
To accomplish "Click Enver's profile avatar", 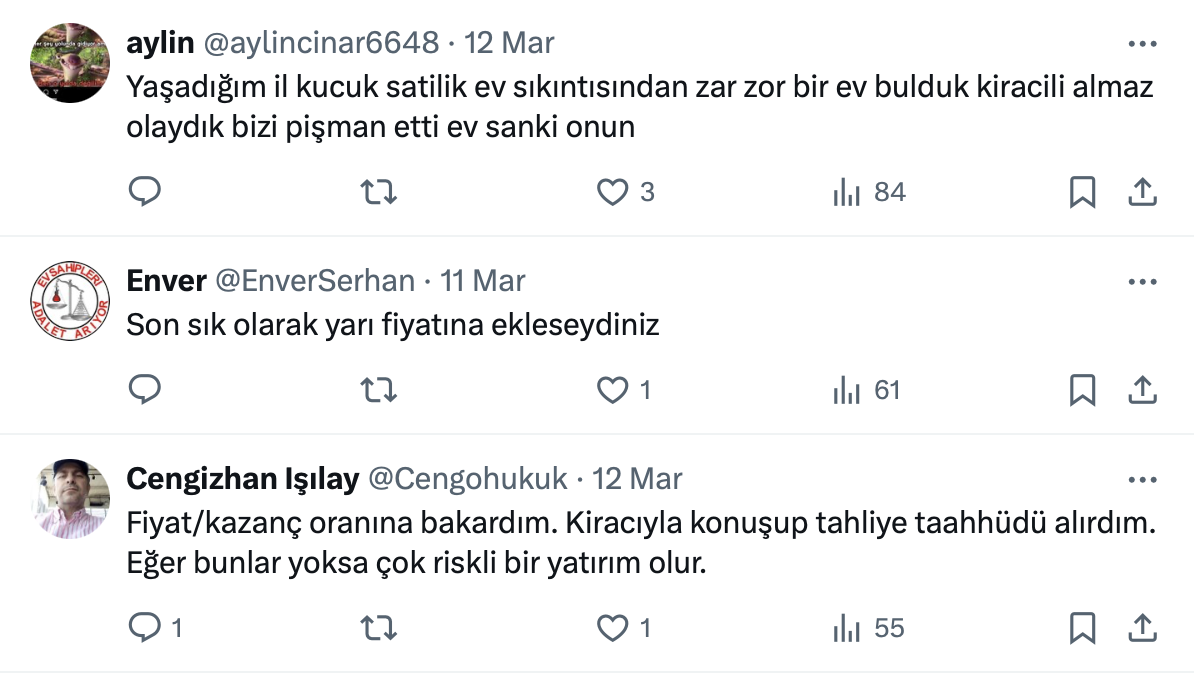I will coord(70,304).
